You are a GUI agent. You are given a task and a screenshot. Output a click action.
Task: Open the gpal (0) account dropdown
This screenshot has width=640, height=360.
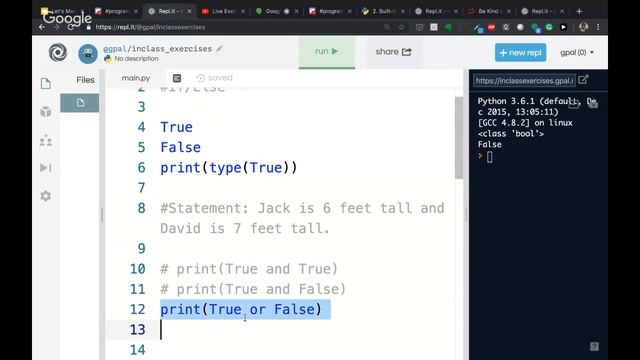pos(577,53)
